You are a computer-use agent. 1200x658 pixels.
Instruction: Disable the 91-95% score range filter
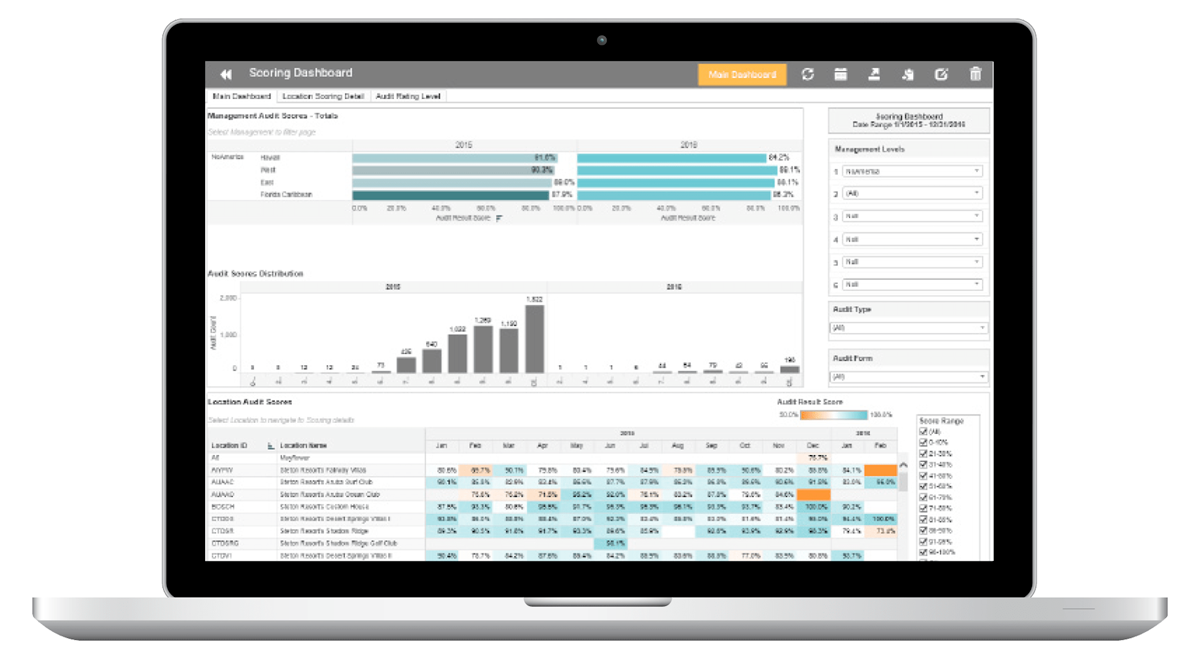tap(922, 540)
